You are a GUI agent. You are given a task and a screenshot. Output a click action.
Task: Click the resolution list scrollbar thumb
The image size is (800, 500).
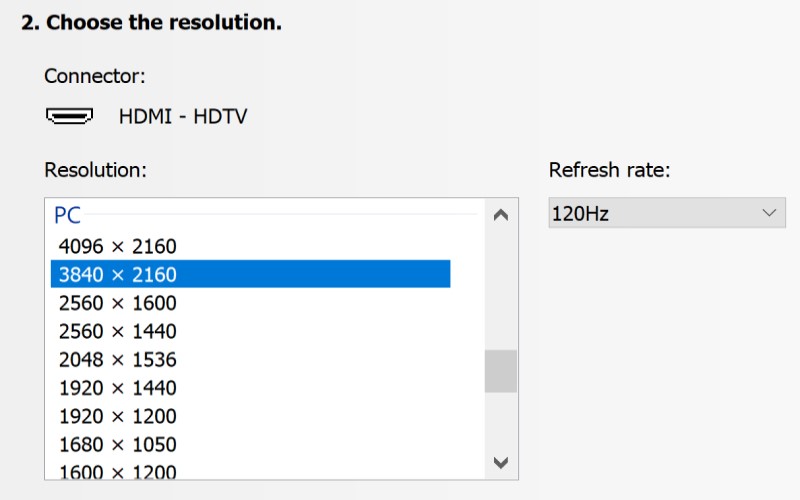coord(501,371)
